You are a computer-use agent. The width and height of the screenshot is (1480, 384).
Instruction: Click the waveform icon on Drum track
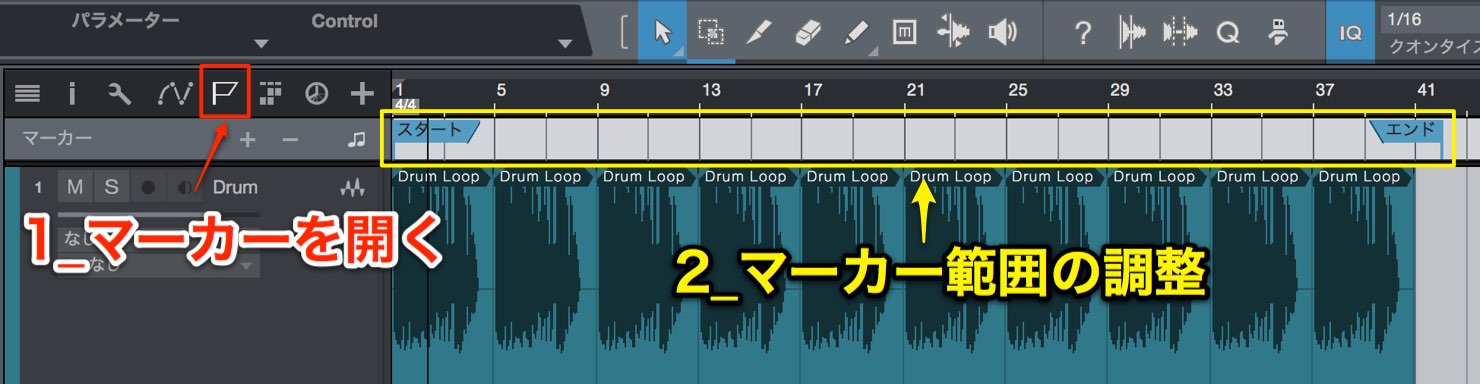351,187
